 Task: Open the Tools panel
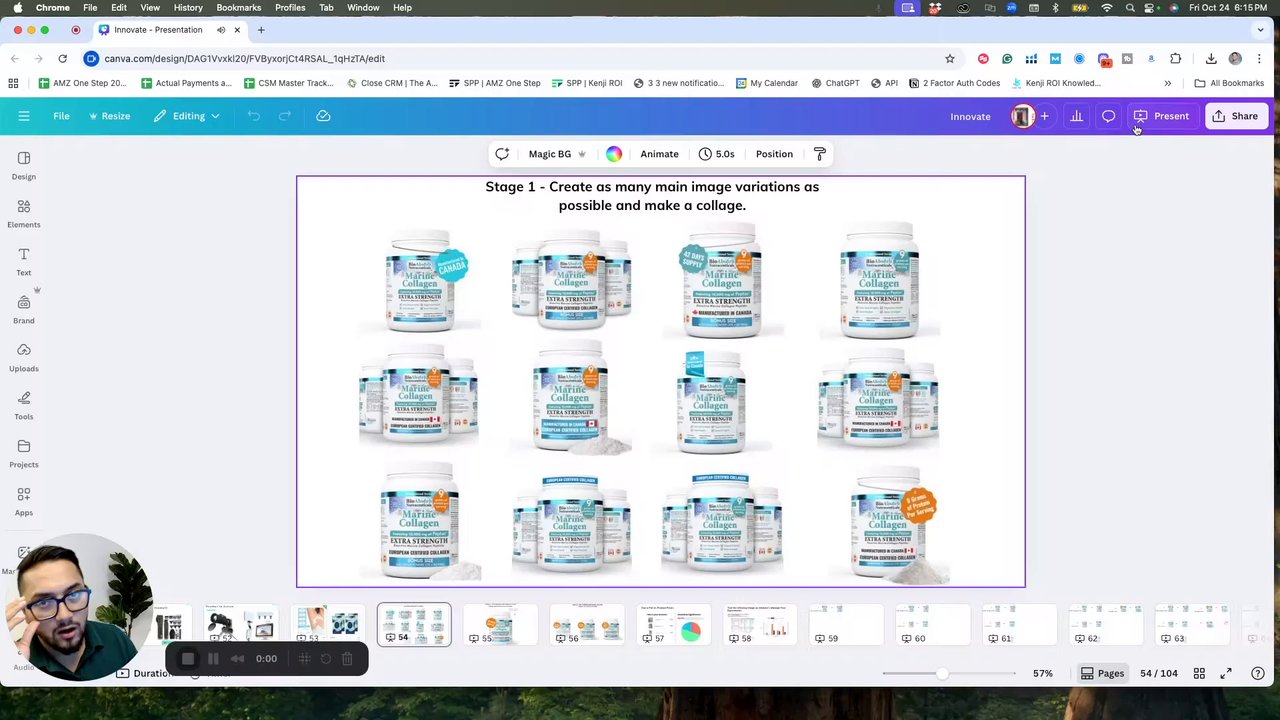tap(23, 405)
